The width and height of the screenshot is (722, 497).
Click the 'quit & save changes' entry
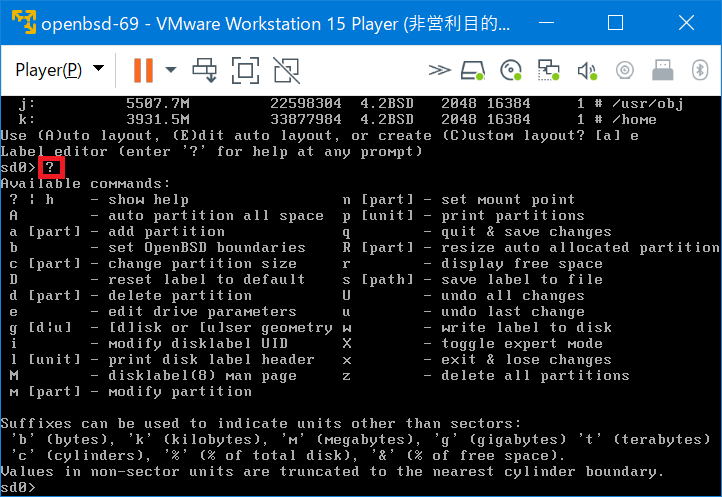pyautogui.click(x=526, y=232)
